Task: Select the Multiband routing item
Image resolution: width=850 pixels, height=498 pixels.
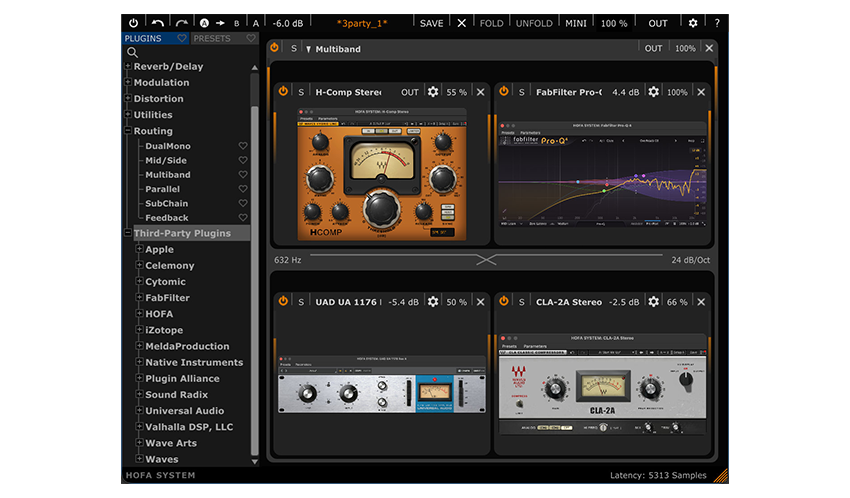Action: [168, 174]
